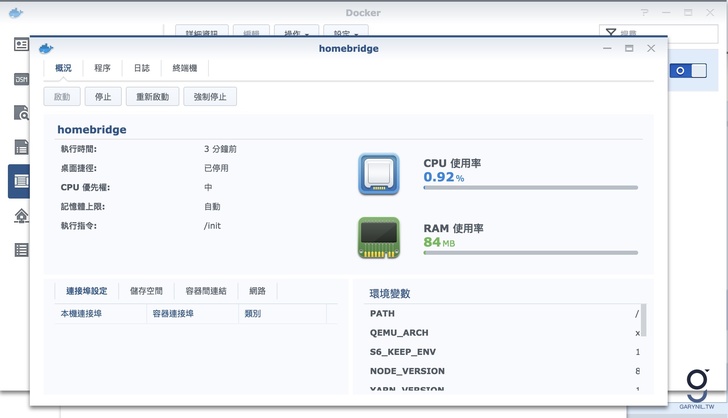
Task: Open the DSM sidebar icon
Action: pyautogui.click(x=21, y=79)
